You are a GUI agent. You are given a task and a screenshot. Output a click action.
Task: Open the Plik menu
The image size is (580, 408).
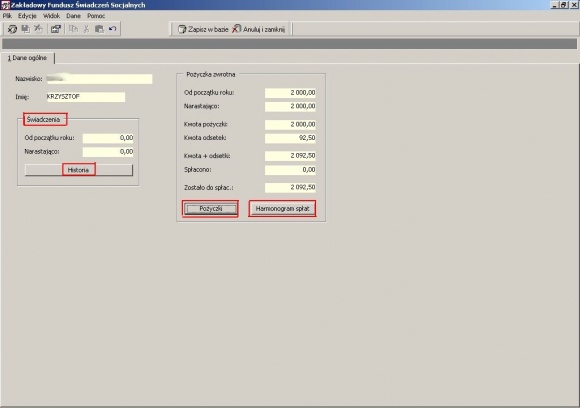coord(7,16)
